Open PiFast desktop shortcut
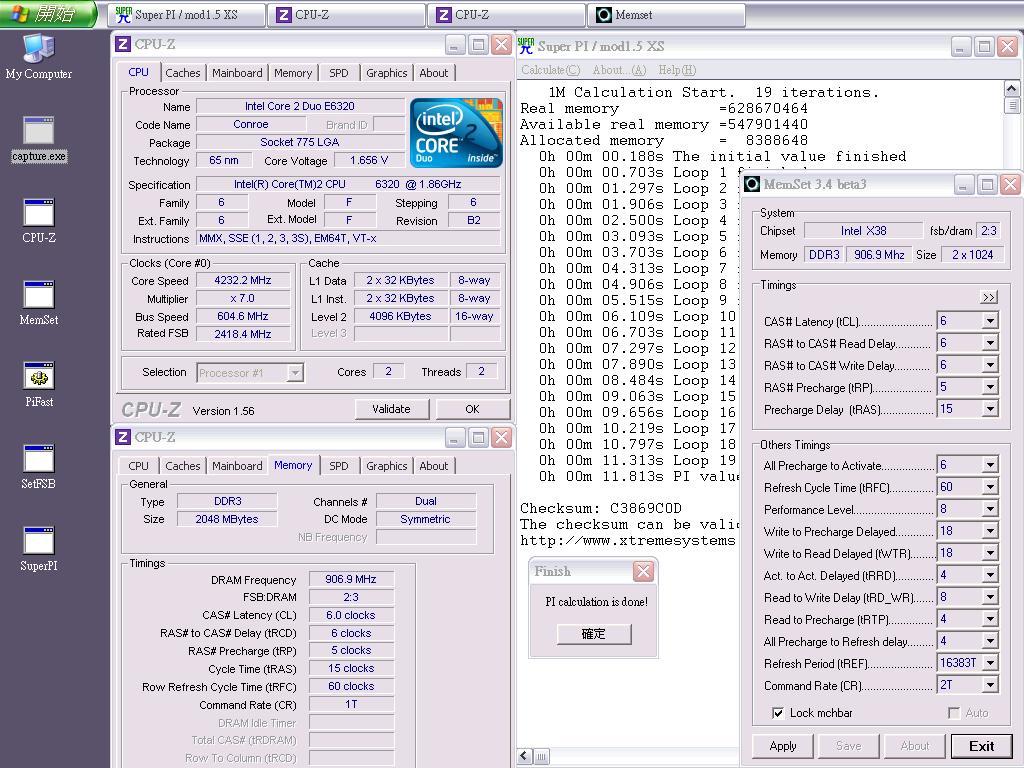The width and height of the screenshot is (1024, 768). 39,385
